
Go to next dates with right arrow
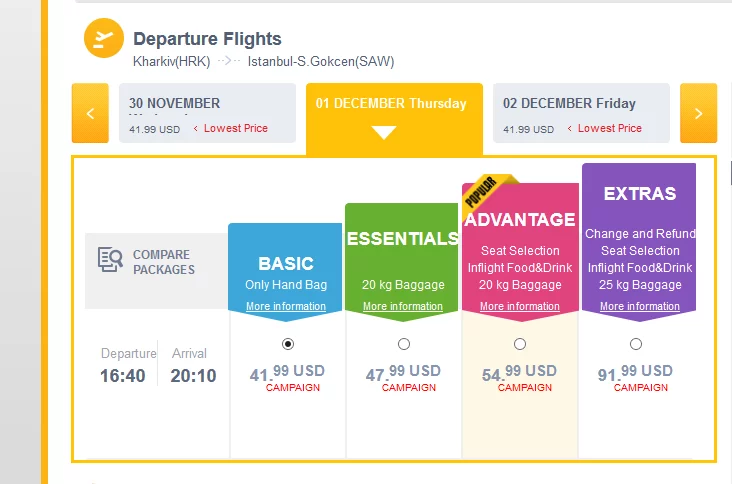(698, 113)
